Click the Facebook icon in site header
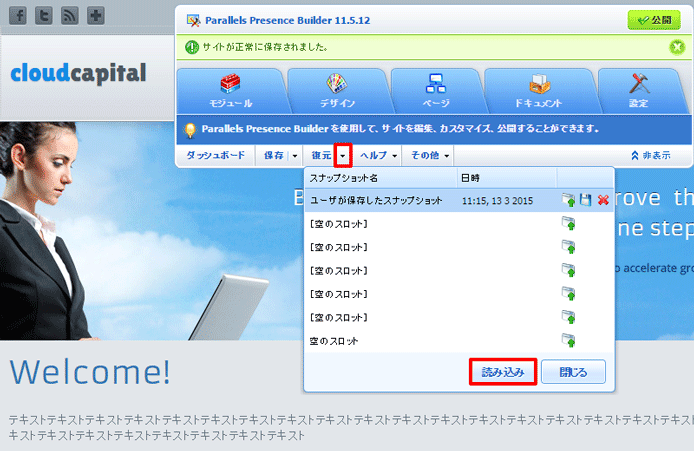 [18, 17]
